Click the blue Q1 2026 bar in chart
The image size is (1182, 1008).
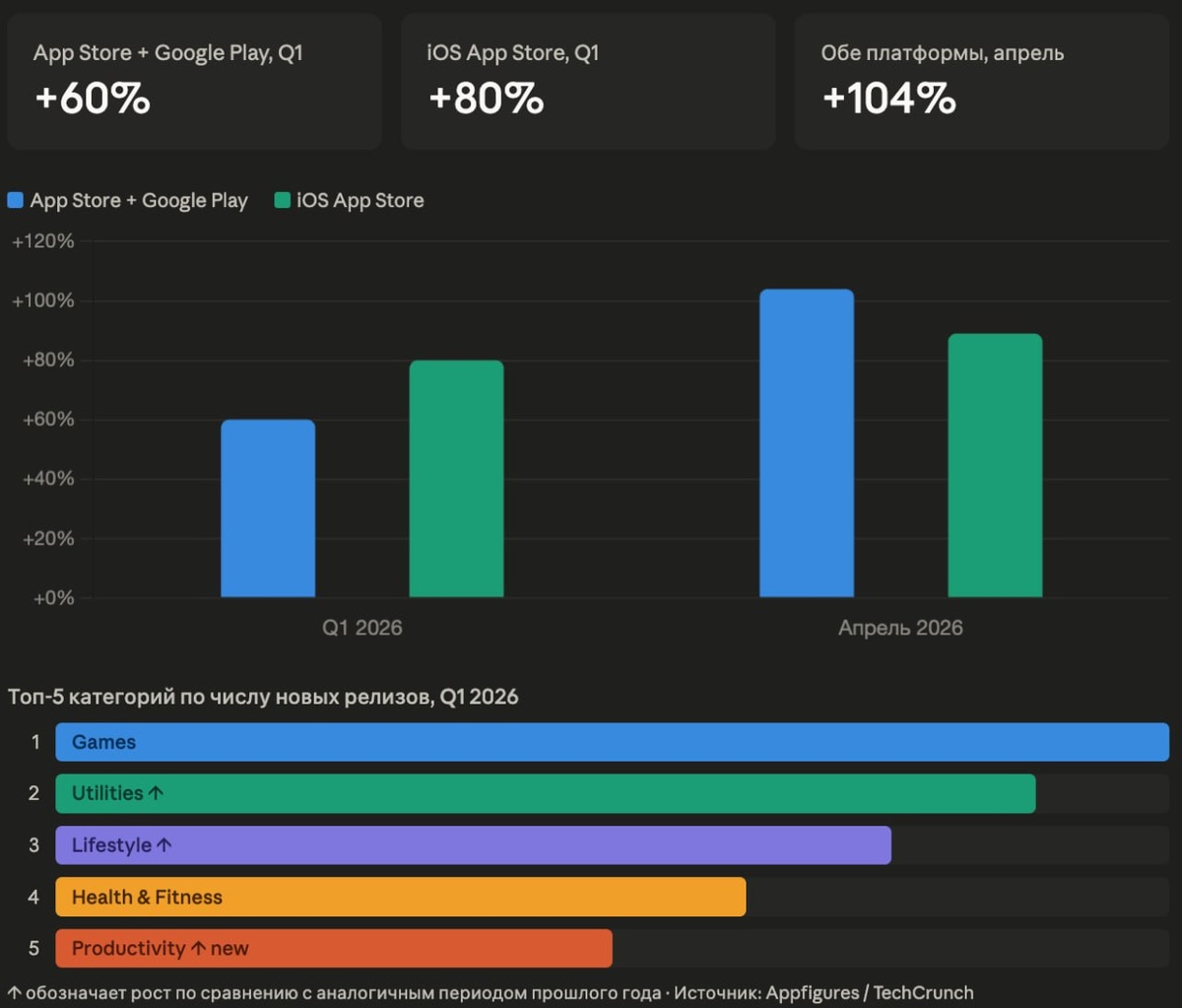268,508
